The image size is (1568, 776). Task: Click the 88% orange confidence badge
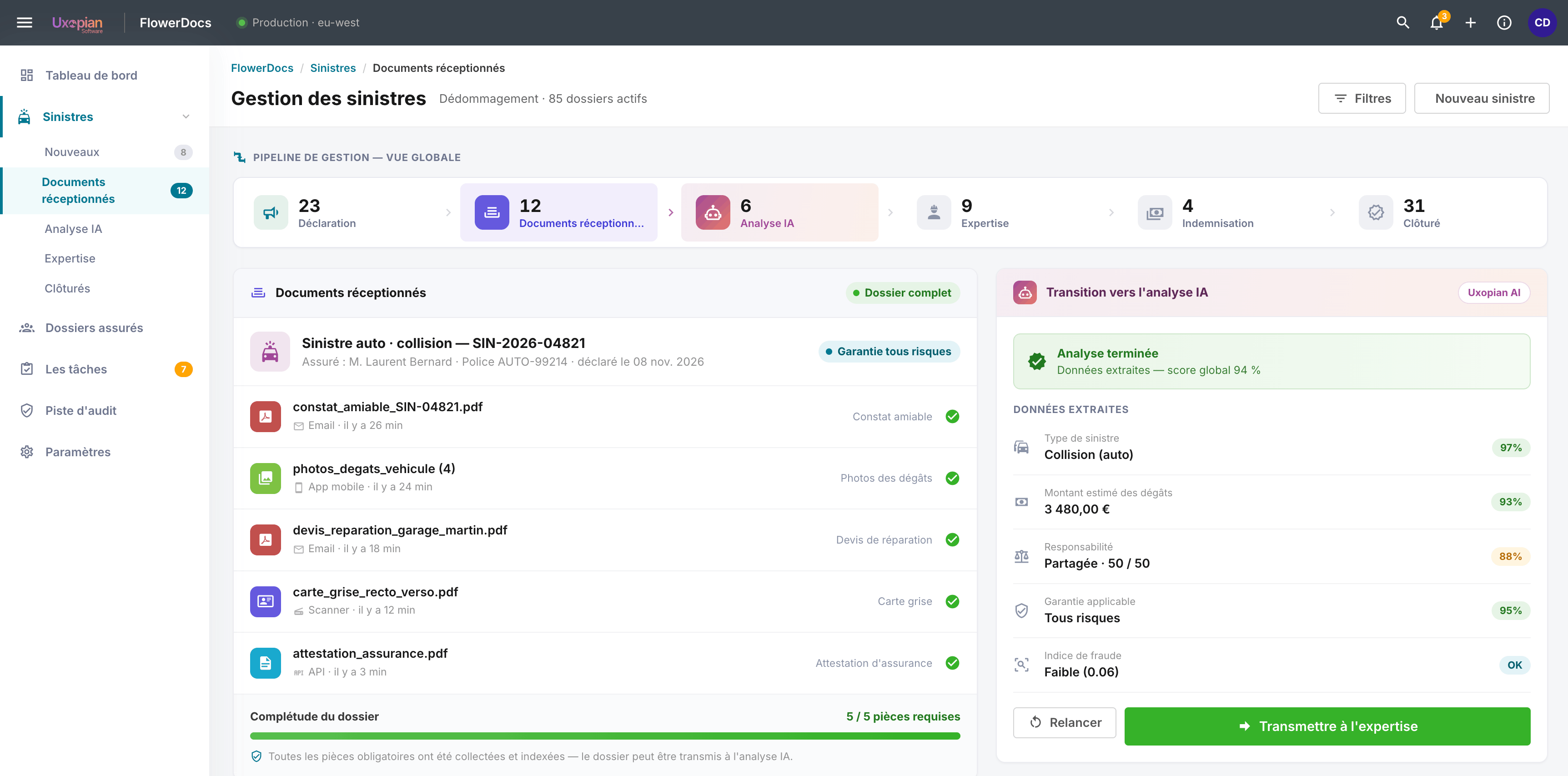coord(1510,556)
